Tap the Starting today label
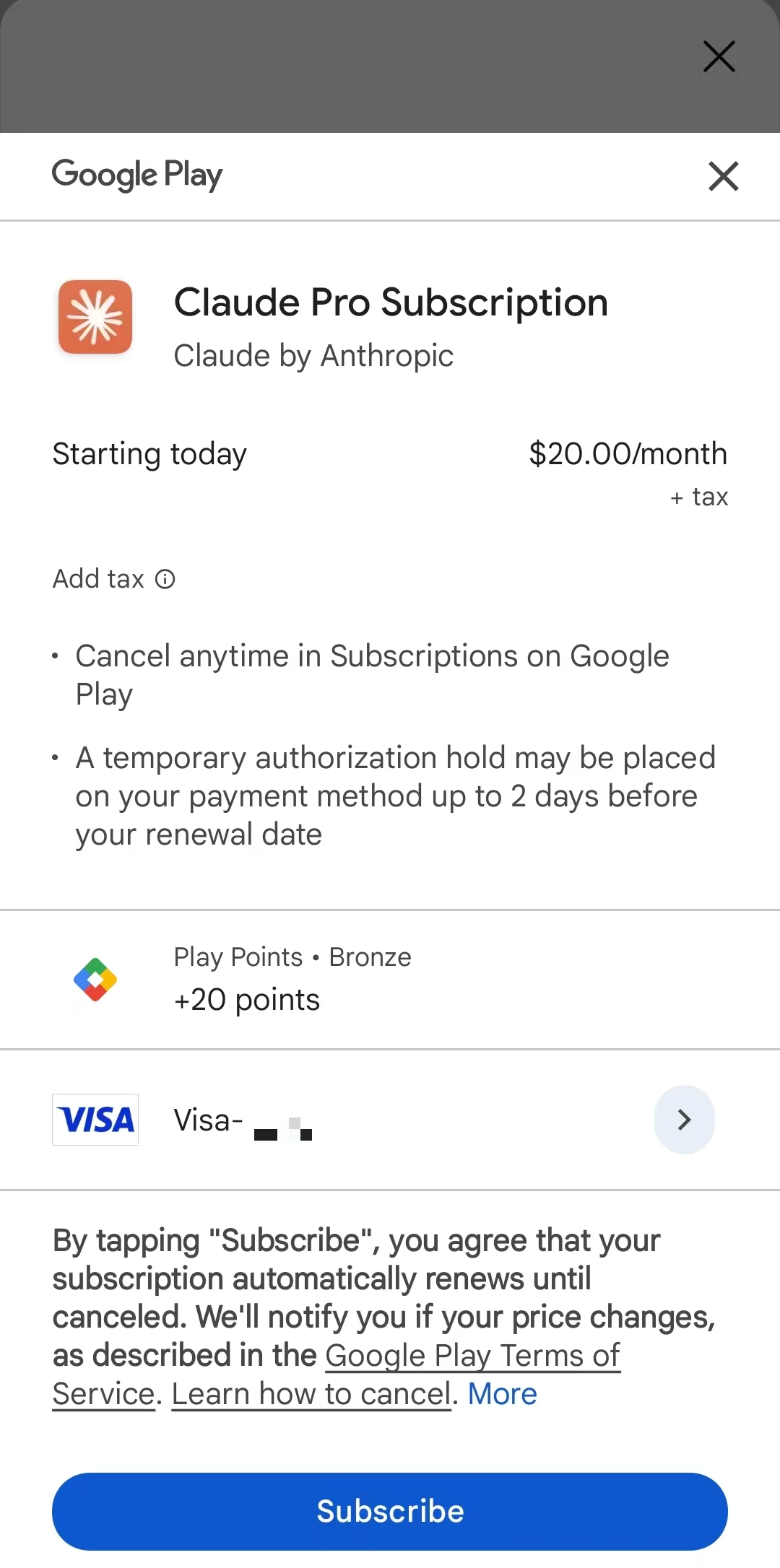This screenshot has width=780, height=1568. point(149,454)
